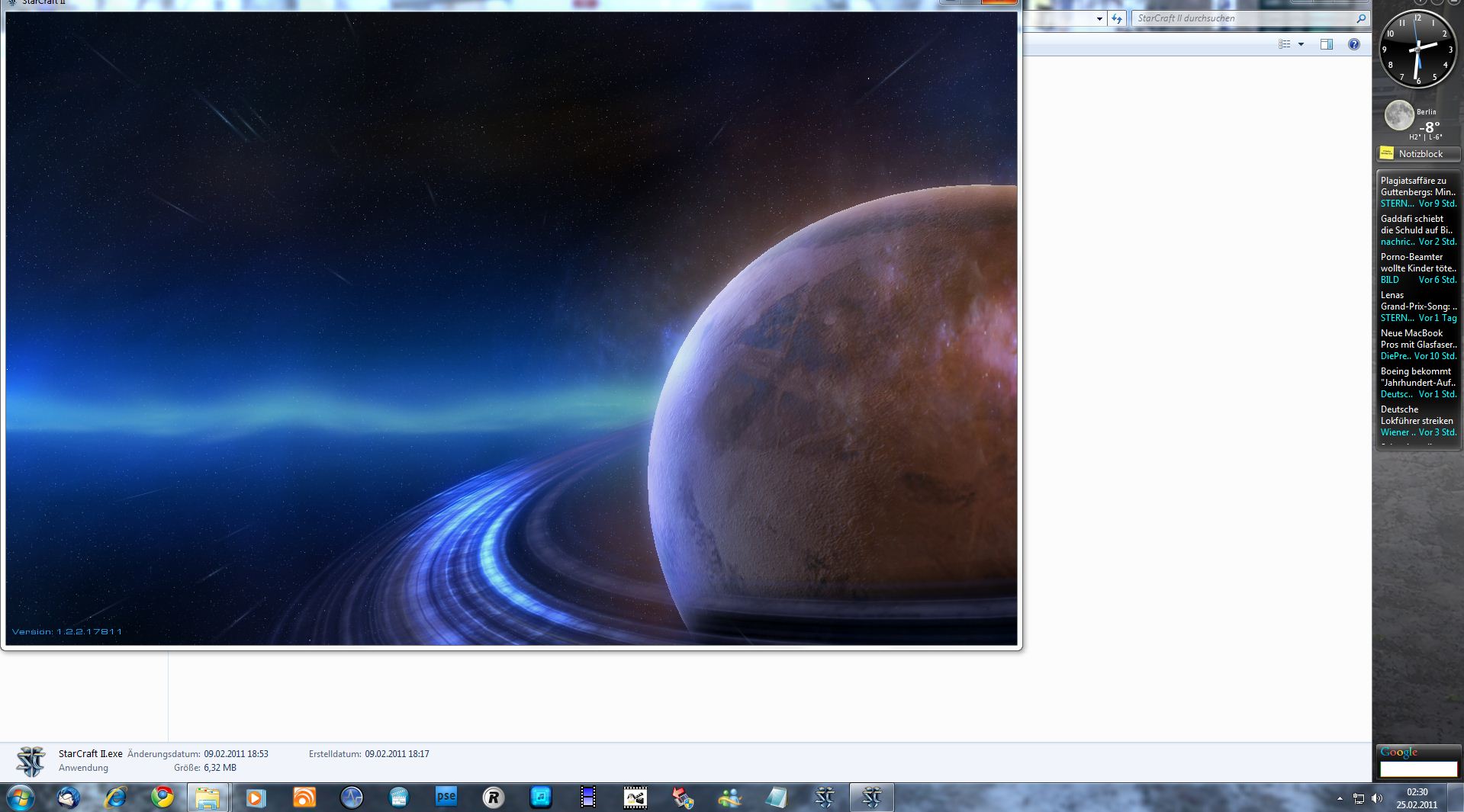Click the network connection tray icon
Screen dimensions: 1464x812
tap(1359, 798)
